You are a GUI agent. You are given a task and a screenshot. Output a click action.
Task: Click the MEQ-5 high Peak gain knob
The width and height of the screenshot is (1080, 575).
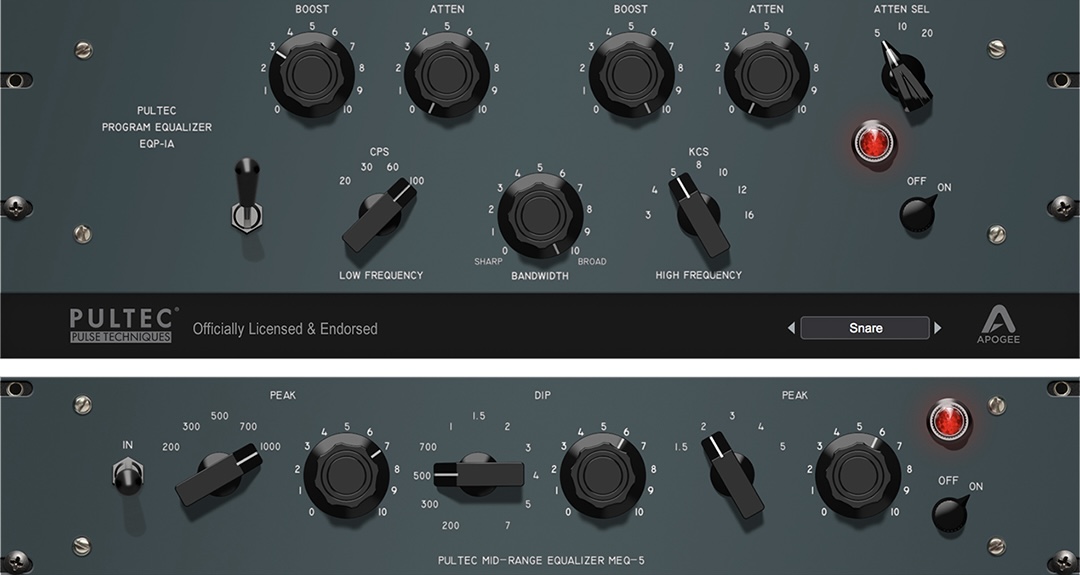pyautogui.click(x=858, y=475)
